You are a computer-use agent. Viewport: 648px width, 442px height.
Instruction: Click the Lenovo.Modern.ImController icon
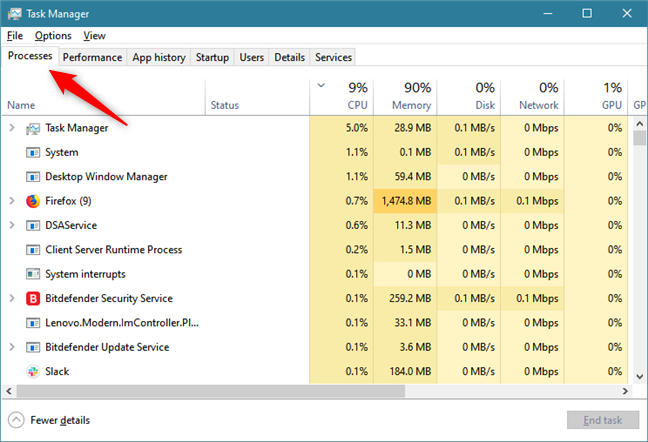click(x=33, y=323)
